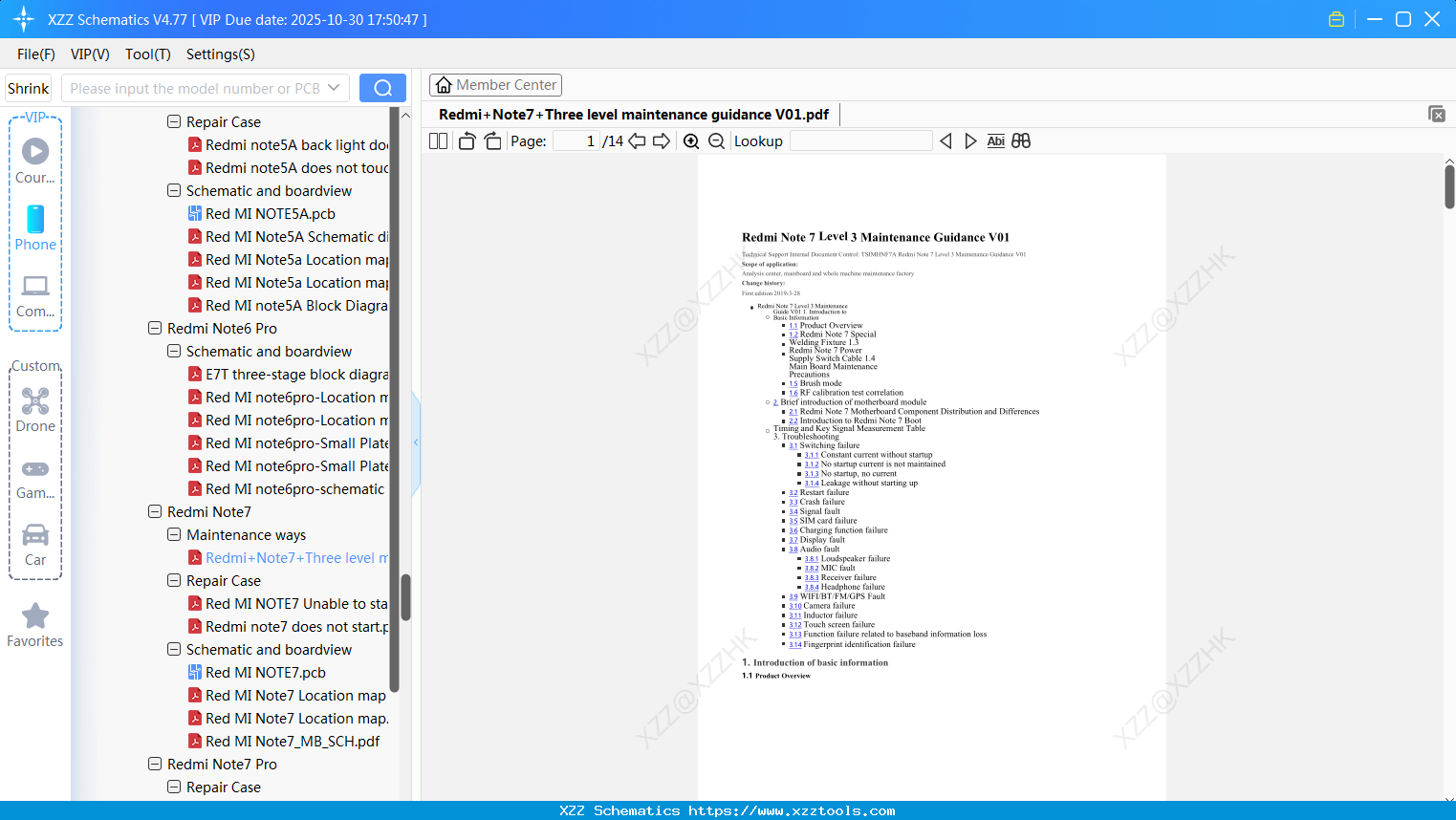This screenshot has height=820, width=1456.
Task: Switch to two-page layout view
Action: click(439, 141)
